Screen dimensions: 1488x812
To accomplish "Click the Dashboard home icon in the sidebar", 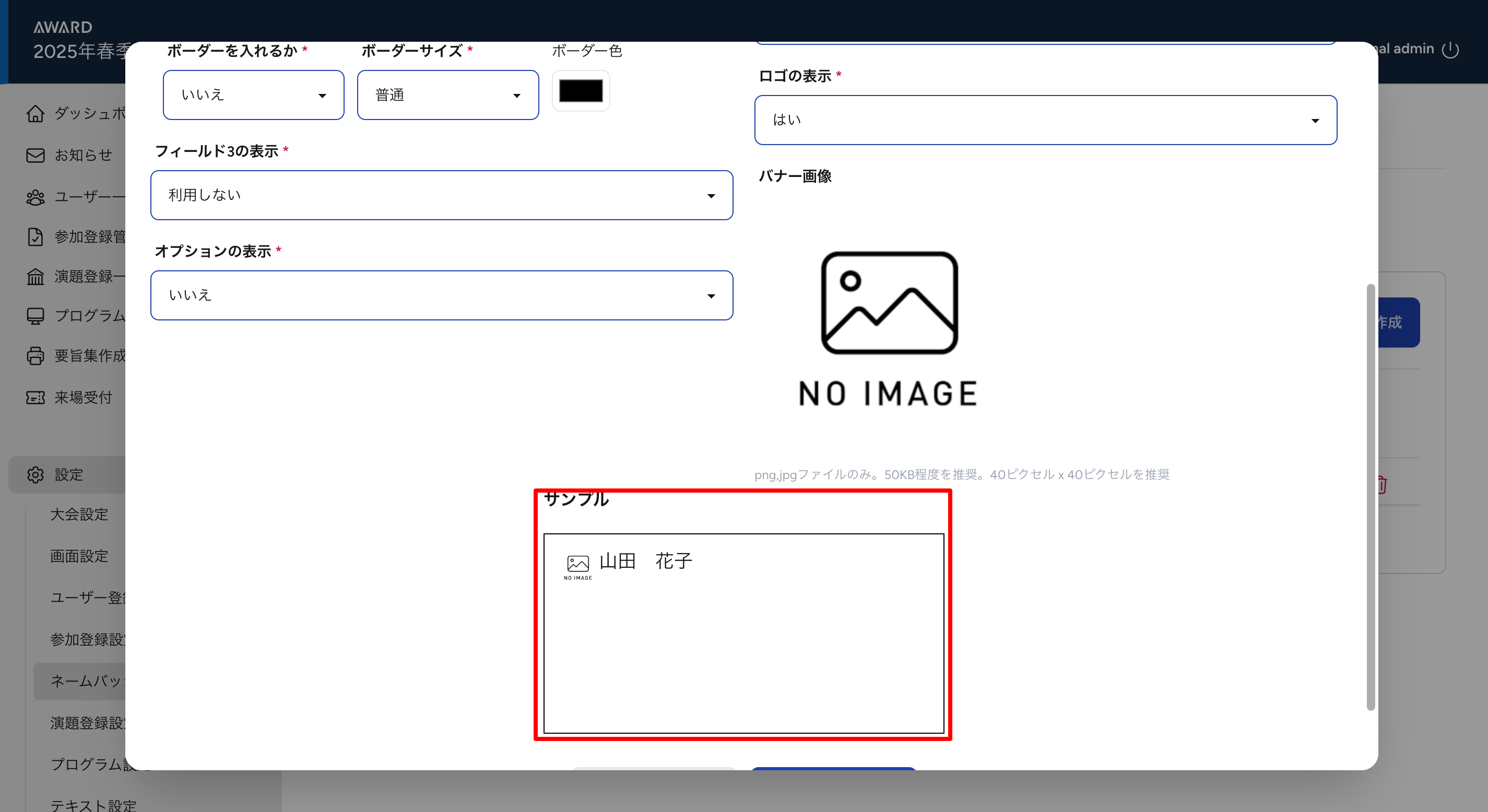I will 35,114.
